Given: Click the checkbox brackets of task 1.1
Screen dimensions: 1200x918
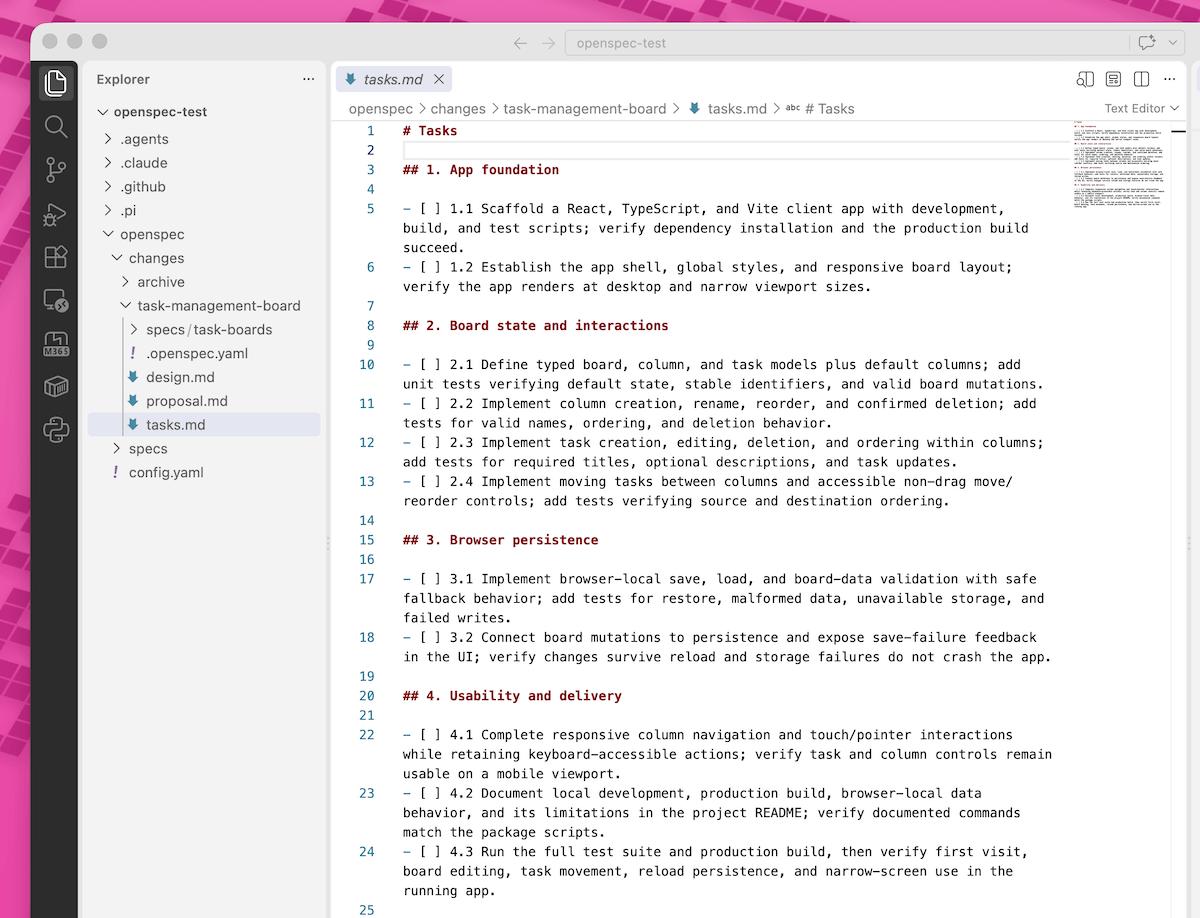Looking at the screenshot, I should [x=430, y=209].
